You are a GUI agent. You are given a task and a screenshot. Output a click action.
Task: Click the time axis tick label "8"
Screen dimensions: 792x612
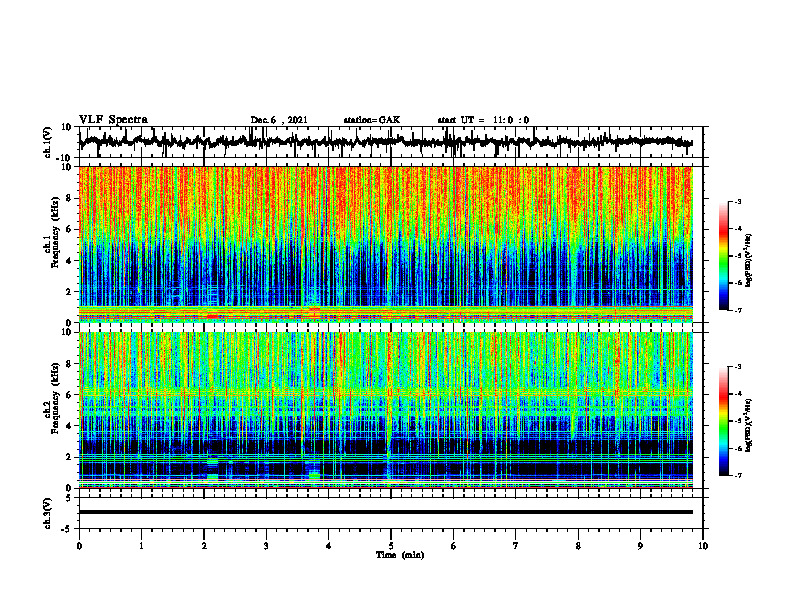click(x=578, y=546)
